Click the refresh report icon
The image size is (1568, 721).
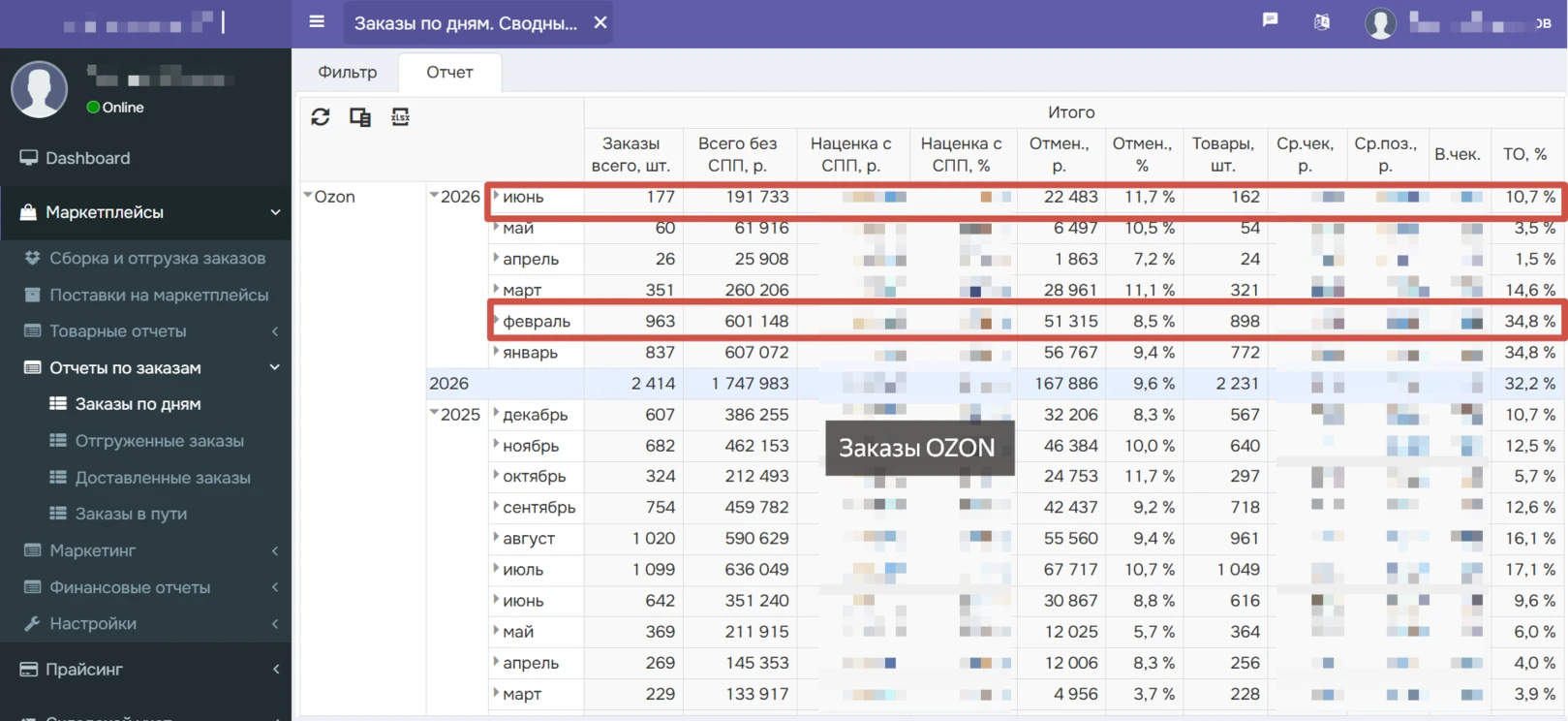click(321, 117)
